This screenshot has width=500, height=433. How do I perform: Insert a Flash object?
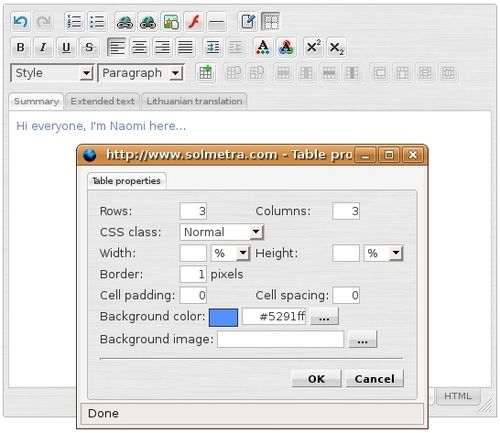click(x=194, y=22)
